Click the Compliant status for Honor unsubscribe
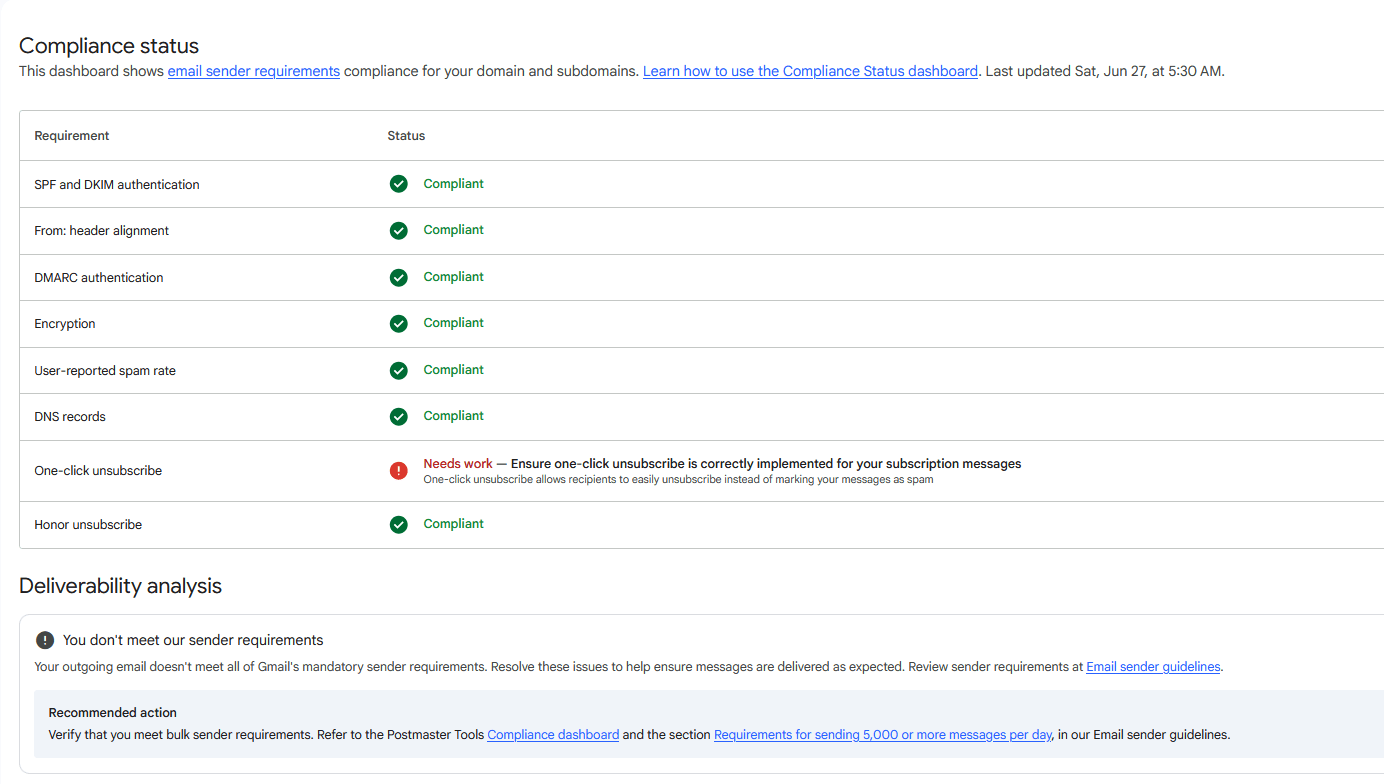The height and width of the screenshot is (784, 1384). 454,524
